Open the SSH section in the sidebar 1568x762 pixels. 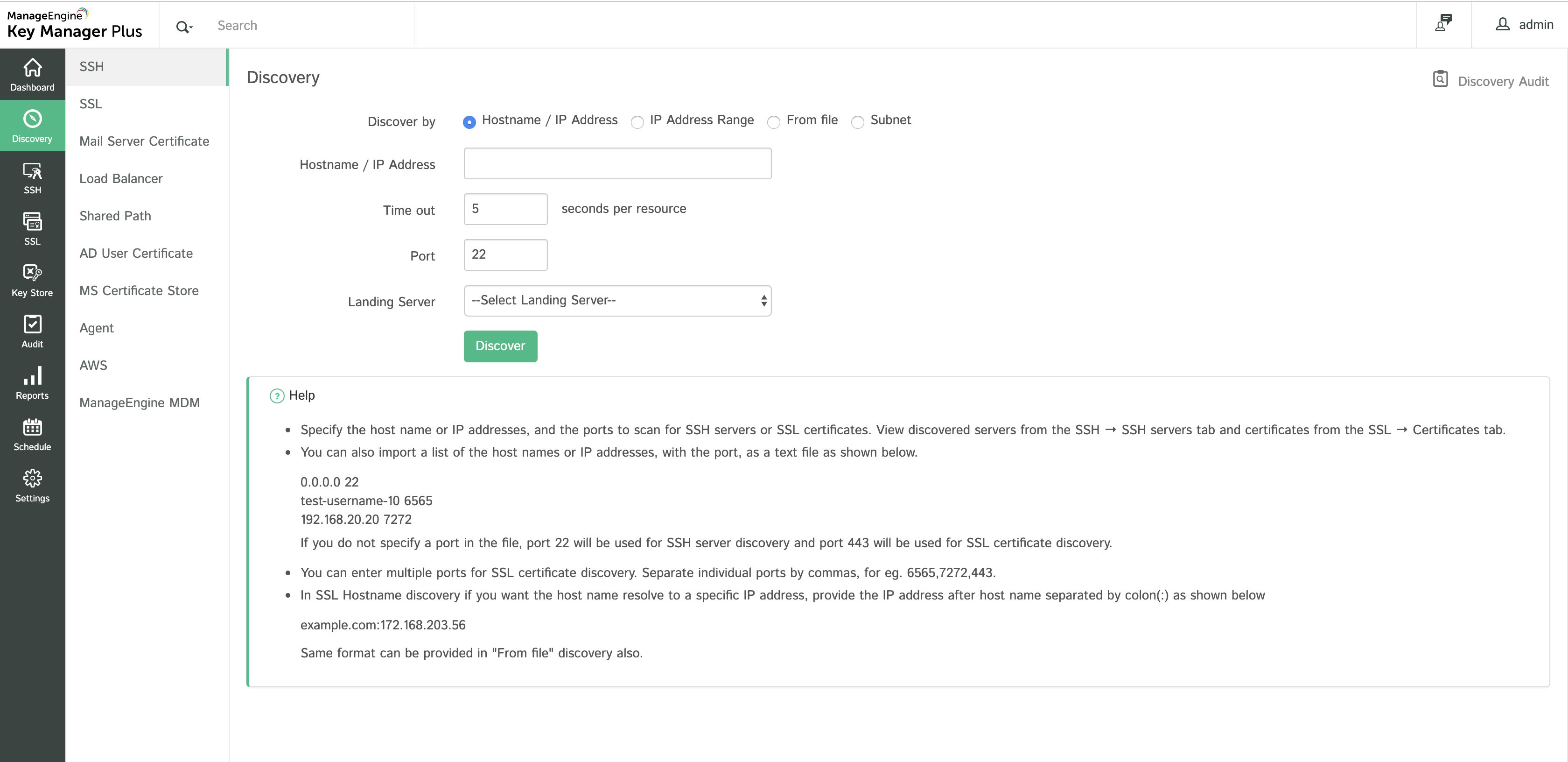(x=32, y=177)
